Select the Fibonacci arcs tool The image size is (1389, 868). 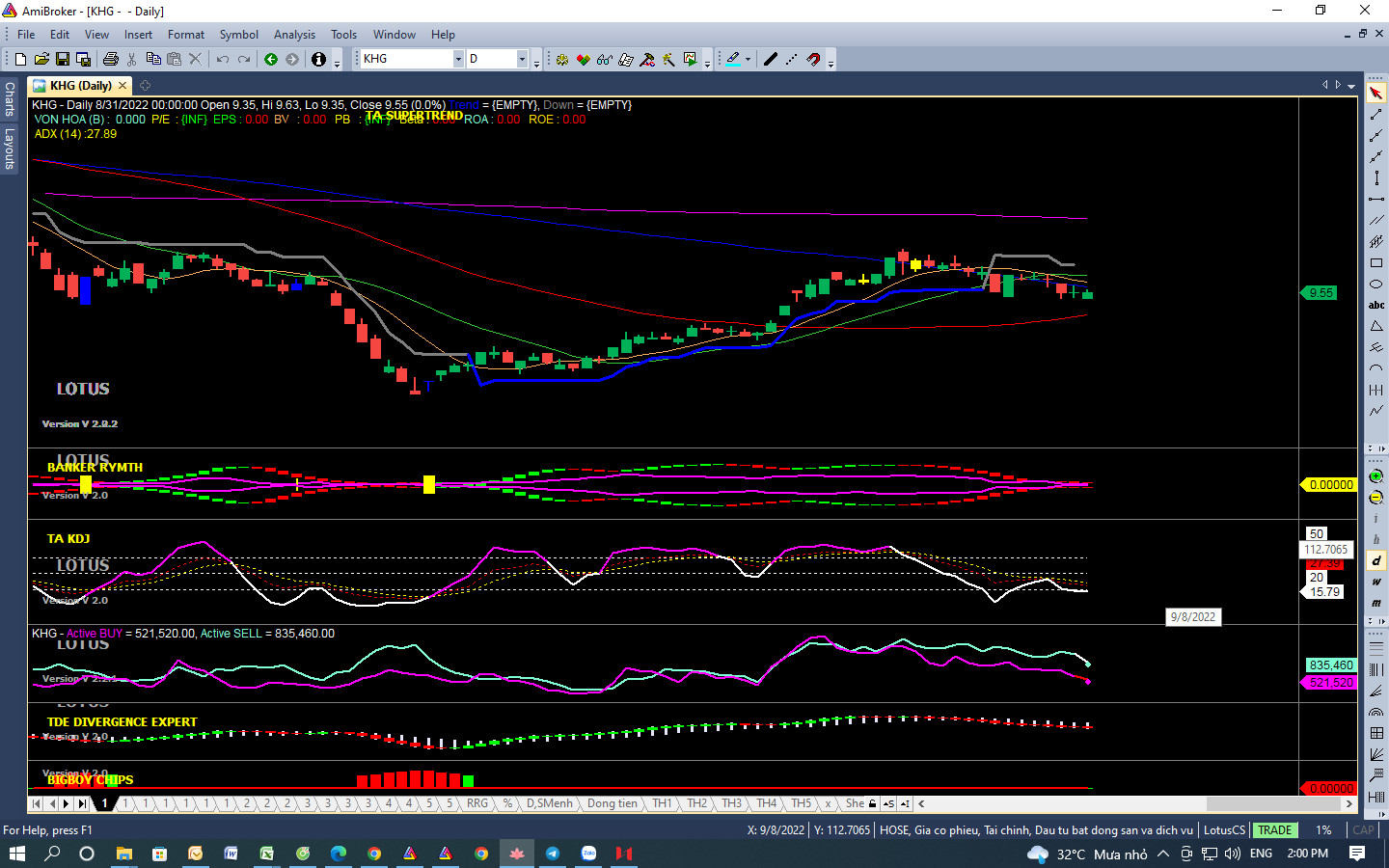pos(1376,712)
